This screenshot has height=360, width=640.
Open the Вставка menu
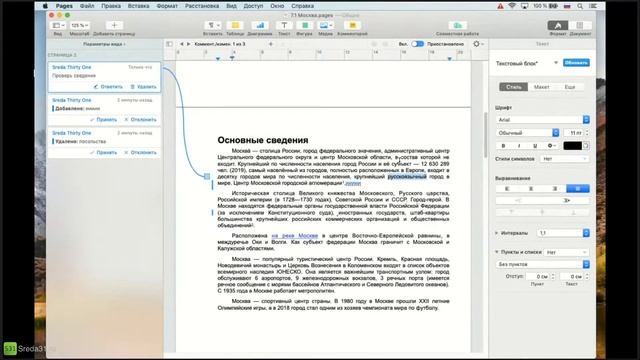138,6
